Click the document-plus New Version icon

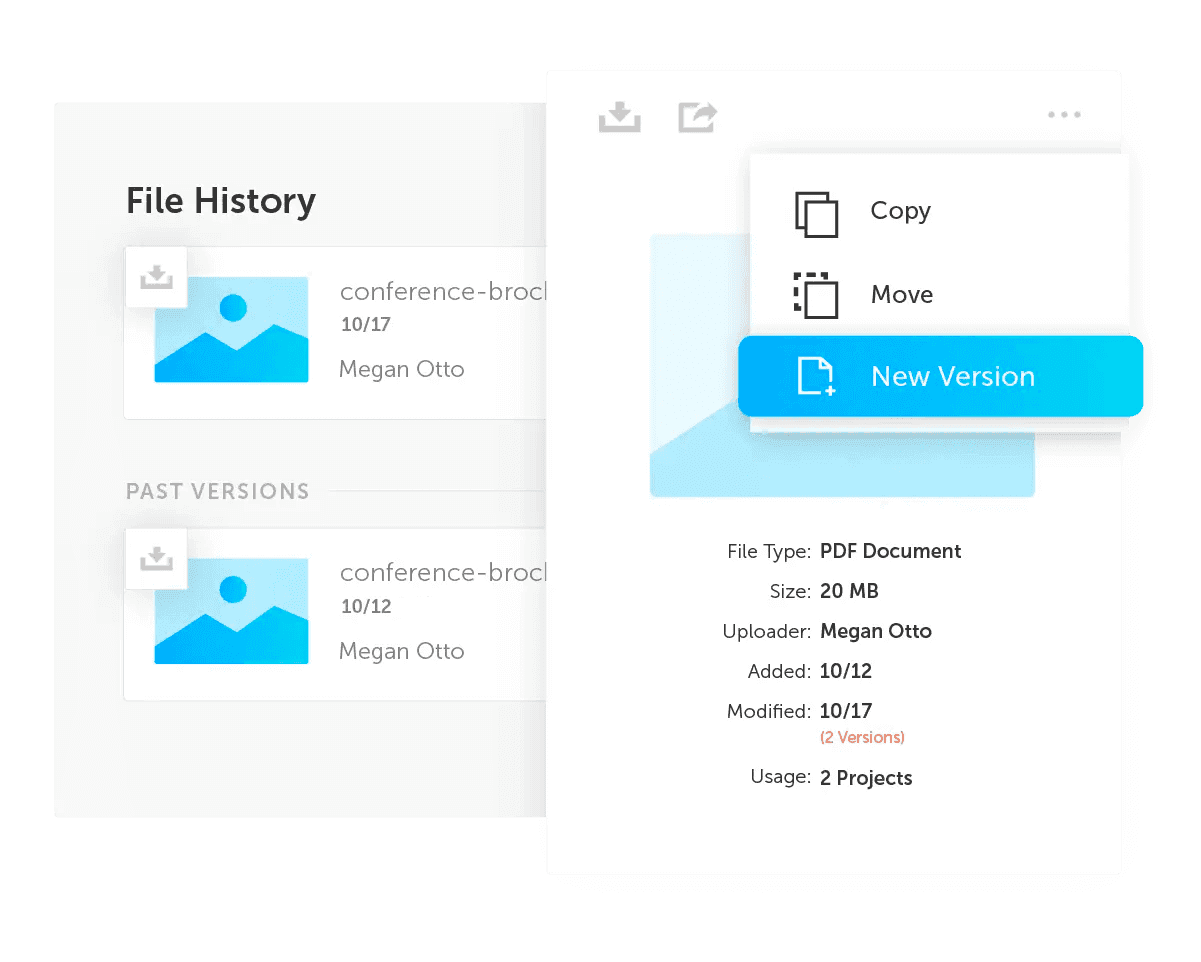tap(816, 377)
